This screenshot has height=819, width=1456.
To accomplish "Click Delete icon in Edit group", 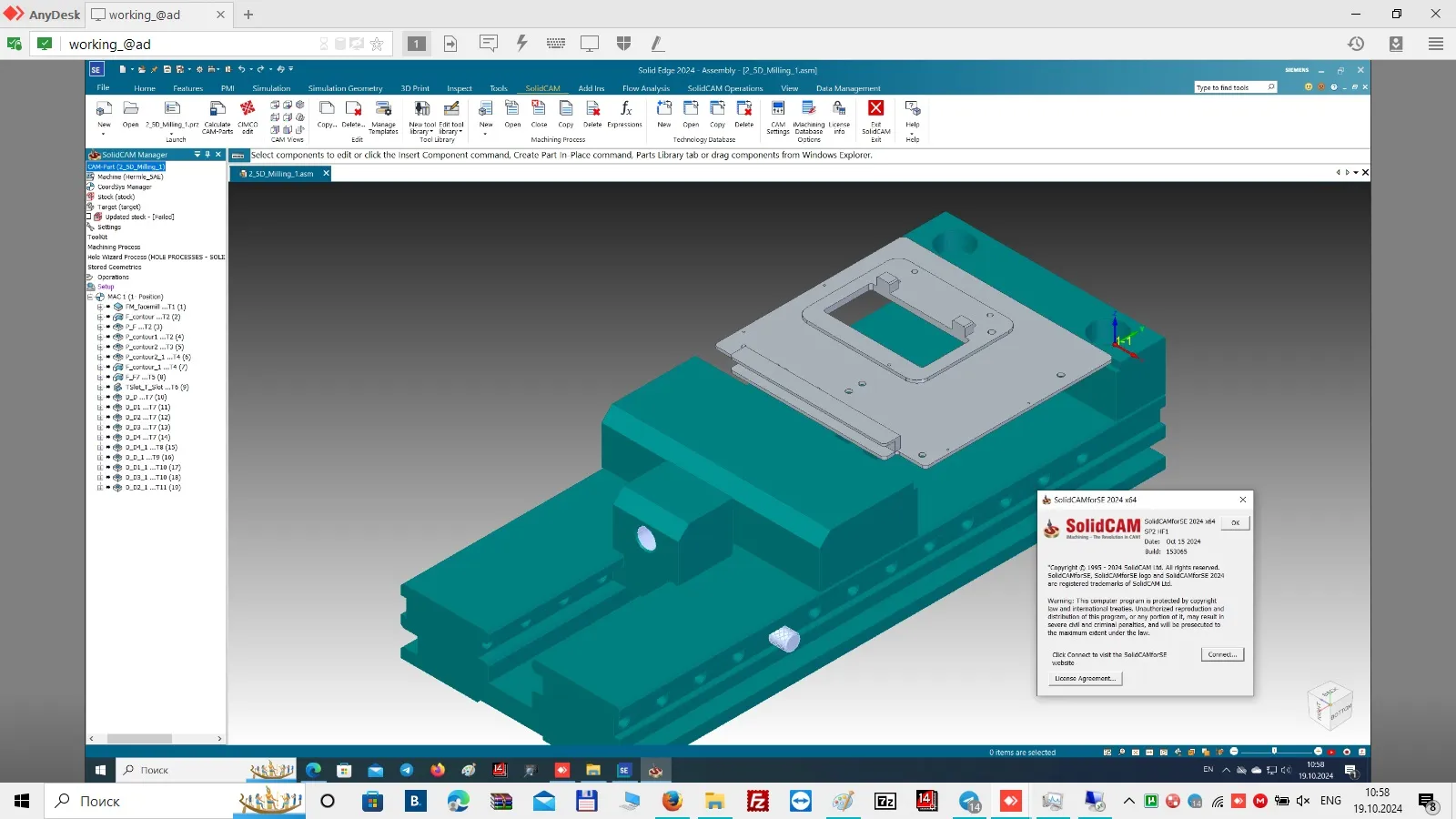I will coord(353,108).
